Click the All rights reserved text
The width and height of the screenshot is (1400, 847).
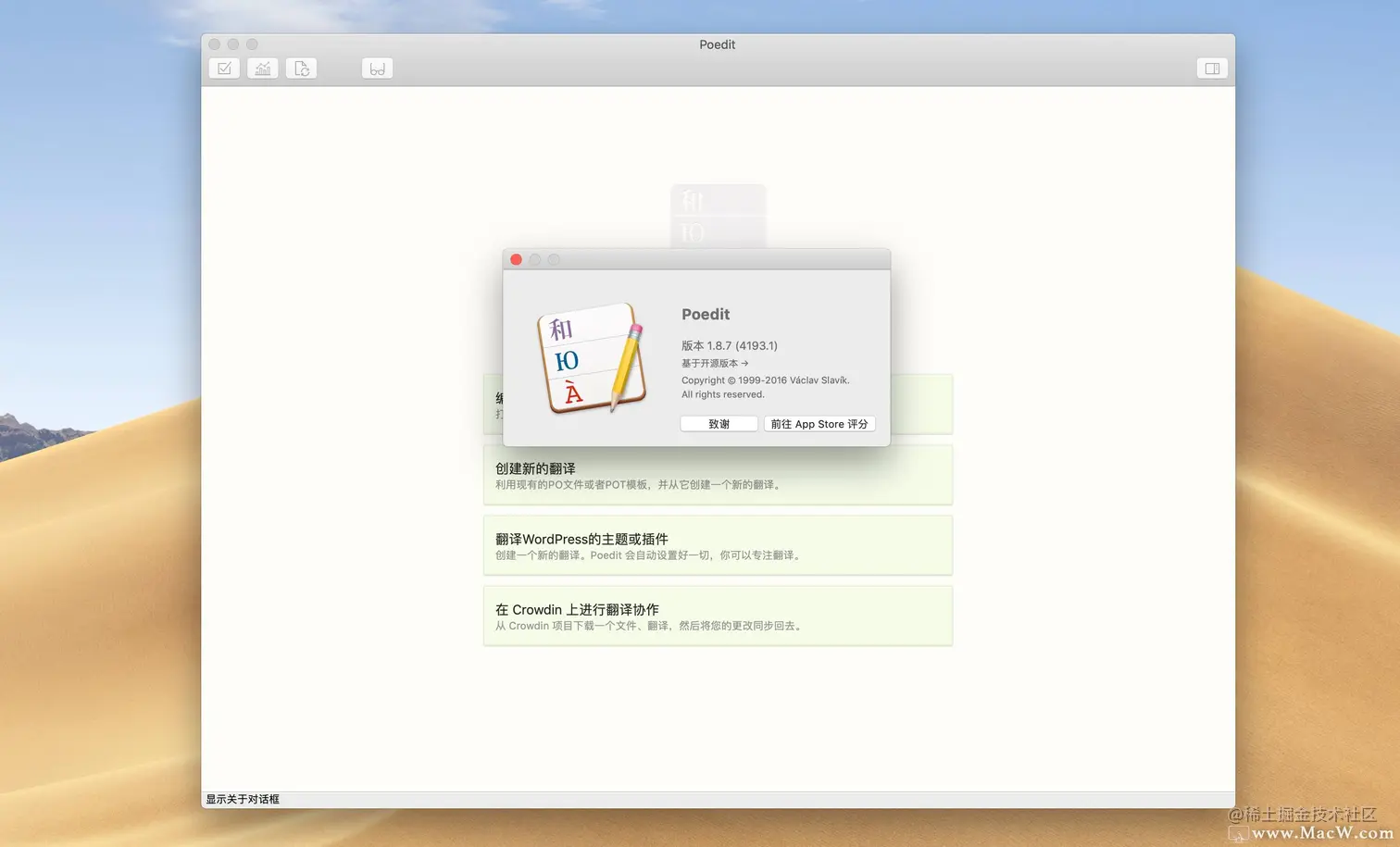click(x=723, y=394)
